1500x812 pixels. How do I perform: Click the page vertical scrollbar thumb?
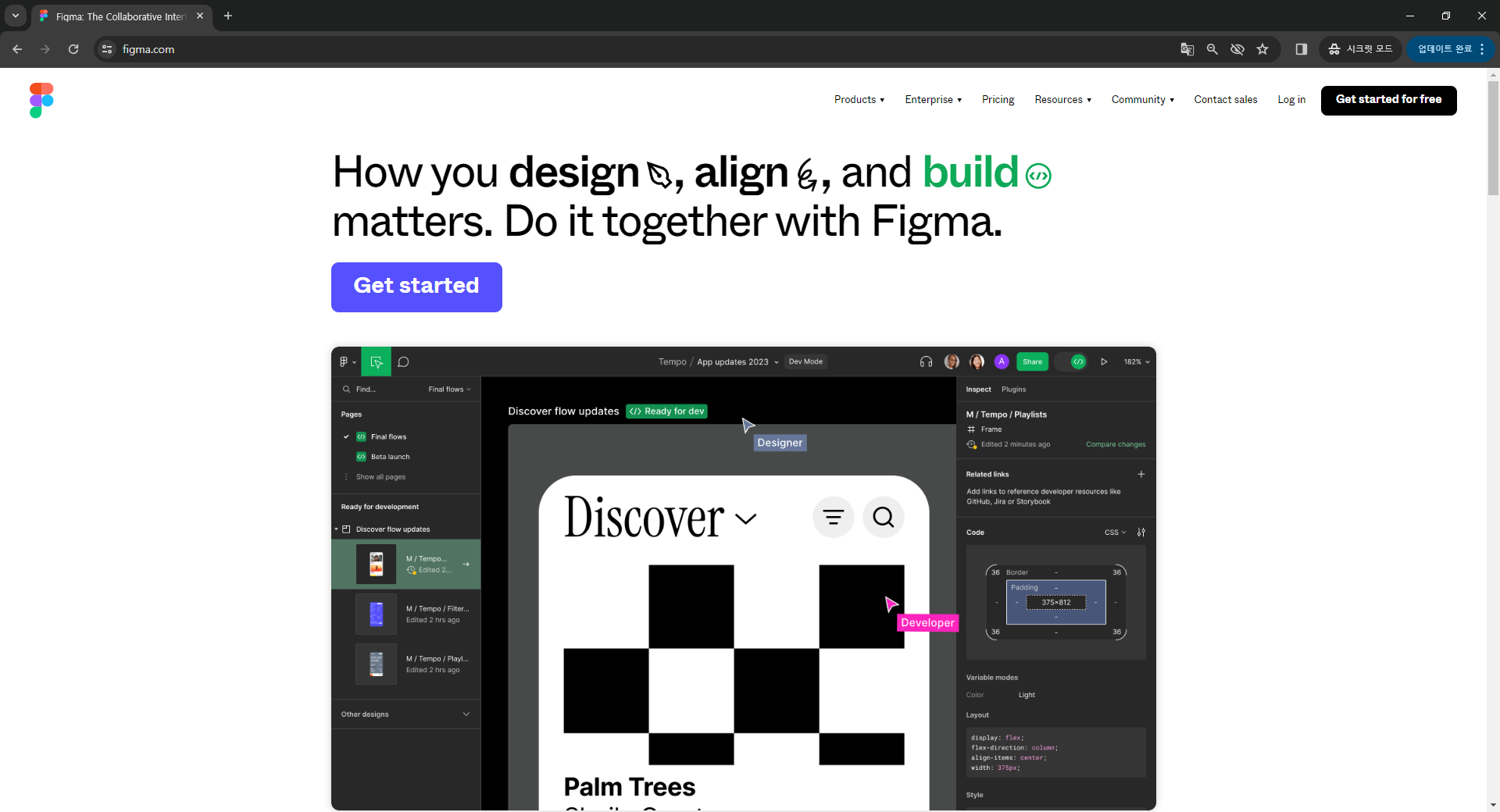point(1493,137)
